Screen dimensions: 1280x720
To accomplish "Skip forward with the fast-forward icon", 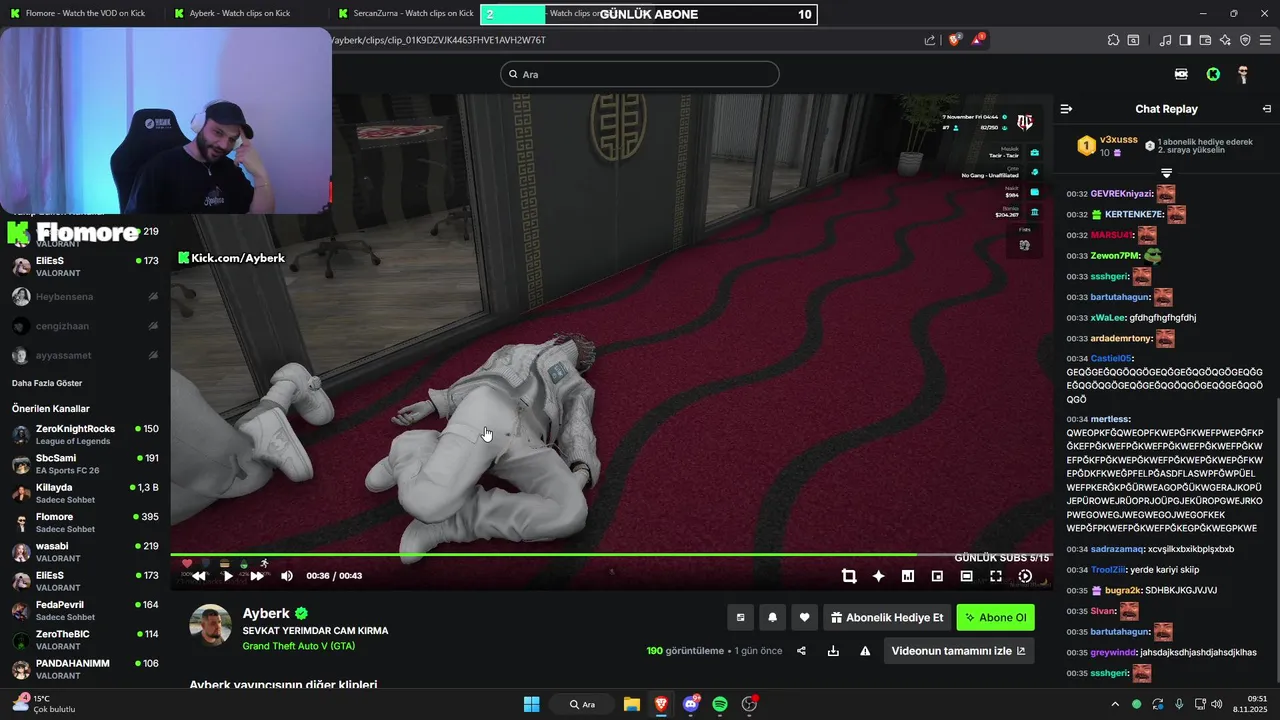I will [257, 576].
